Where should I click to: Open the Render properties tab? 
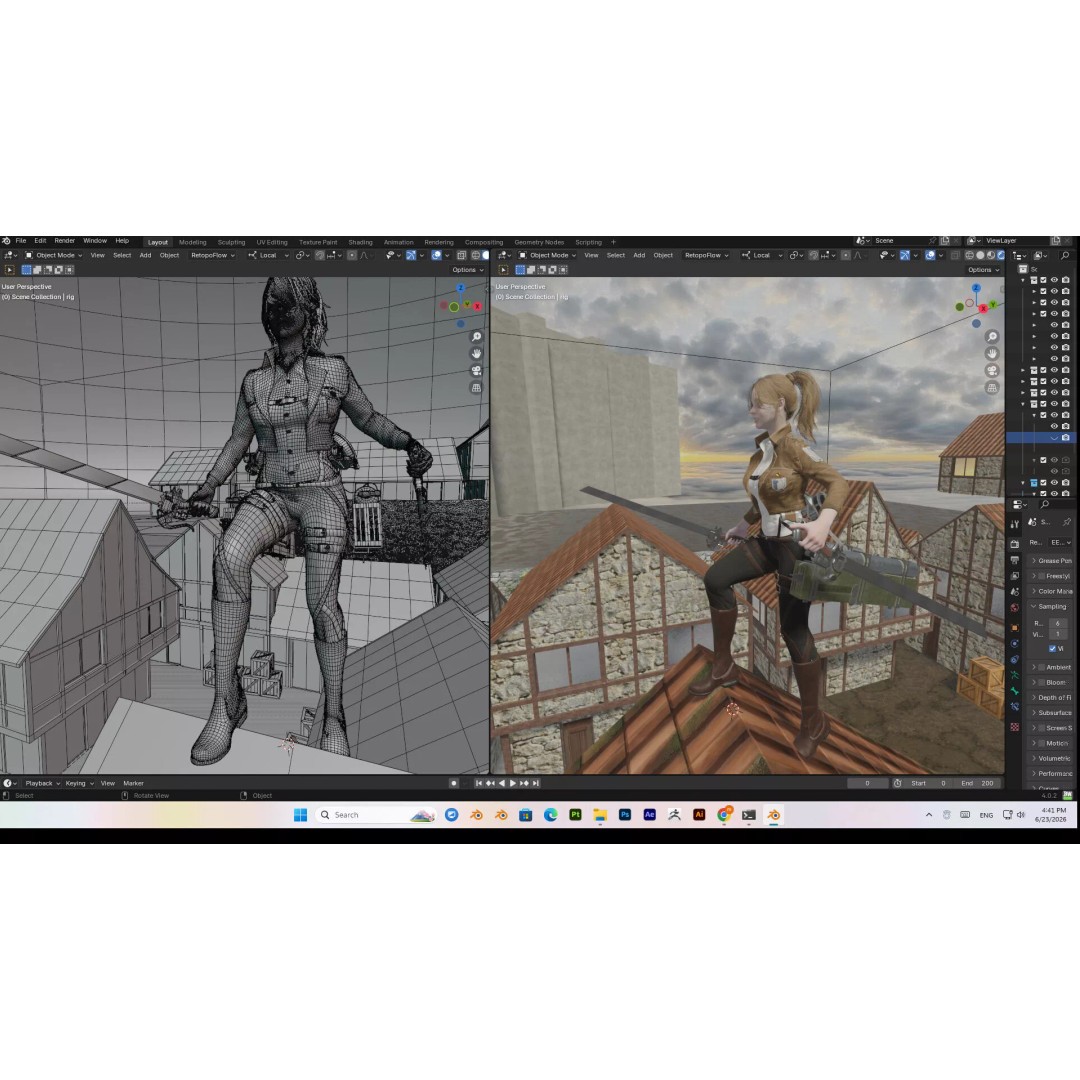click(x=1015, y=543)
